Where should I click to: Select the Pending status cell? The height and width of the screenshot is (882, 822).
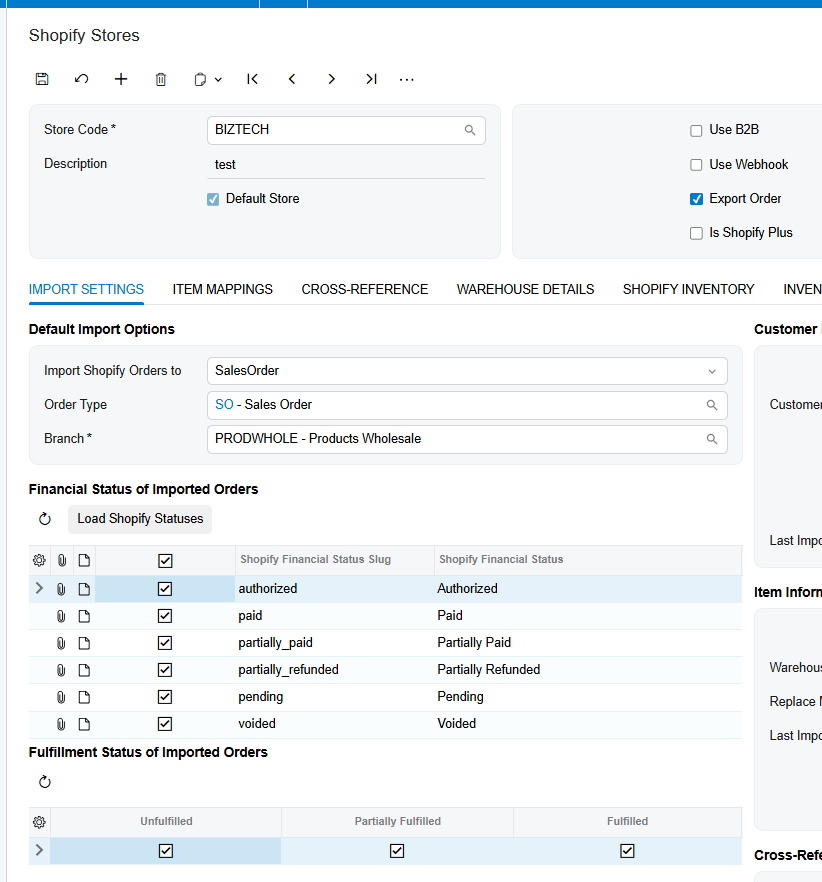[x=588, y=697]
